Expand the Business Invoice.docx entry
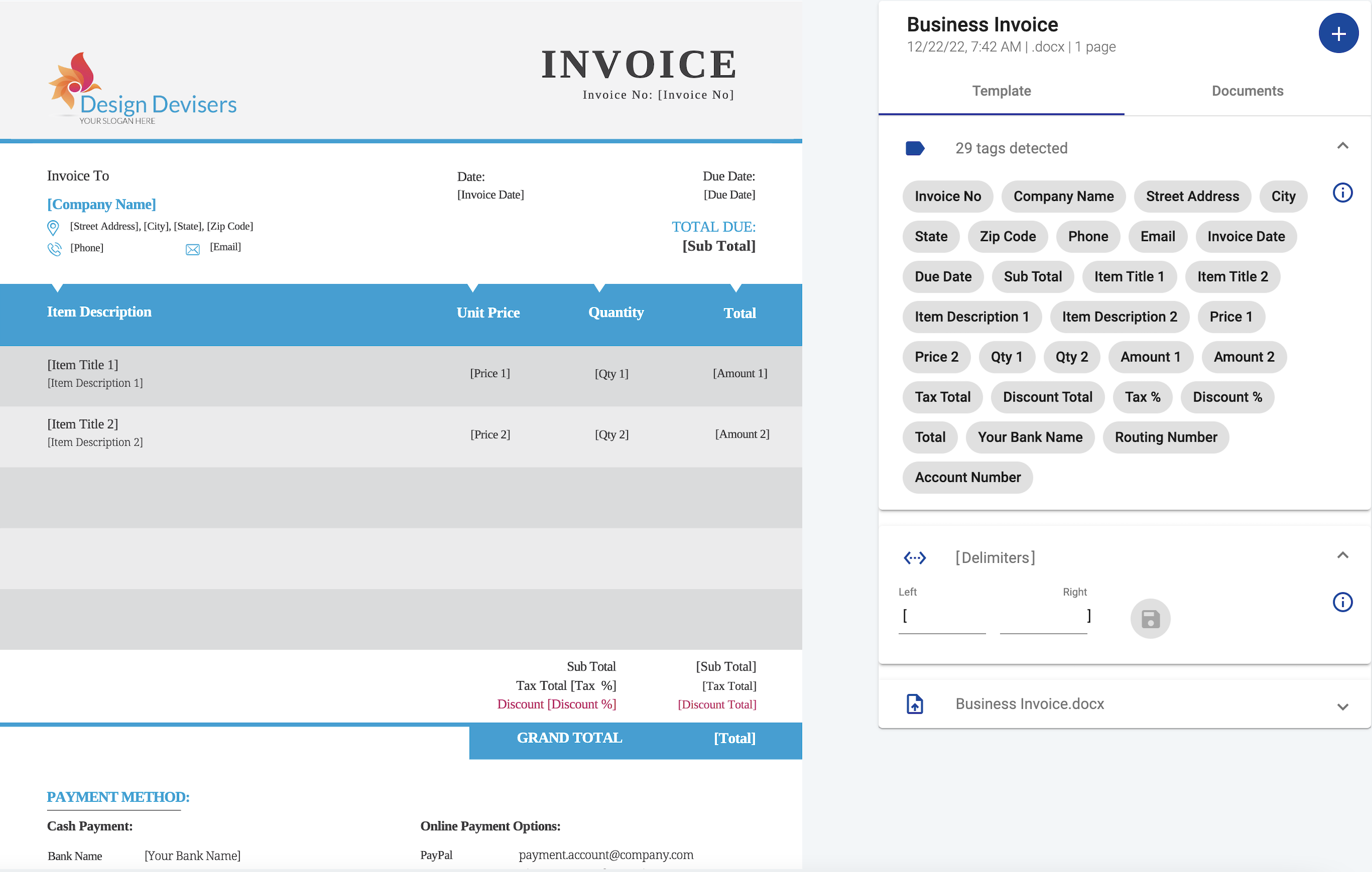1372x872 pixels. coord(1344,707)
